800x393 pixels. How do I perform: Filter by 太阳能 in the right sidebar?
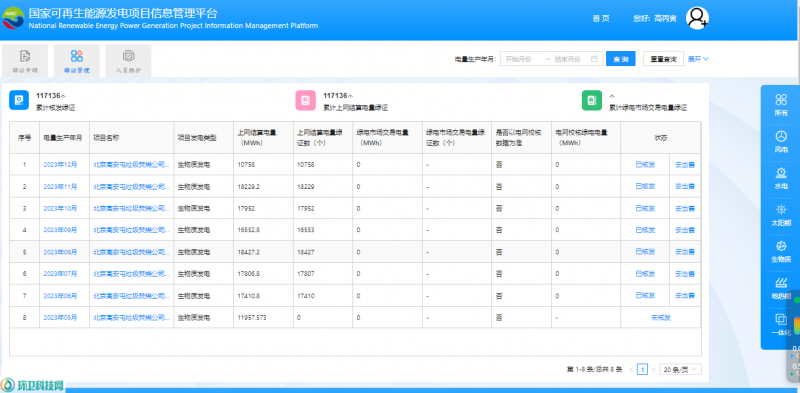point(781,215)
